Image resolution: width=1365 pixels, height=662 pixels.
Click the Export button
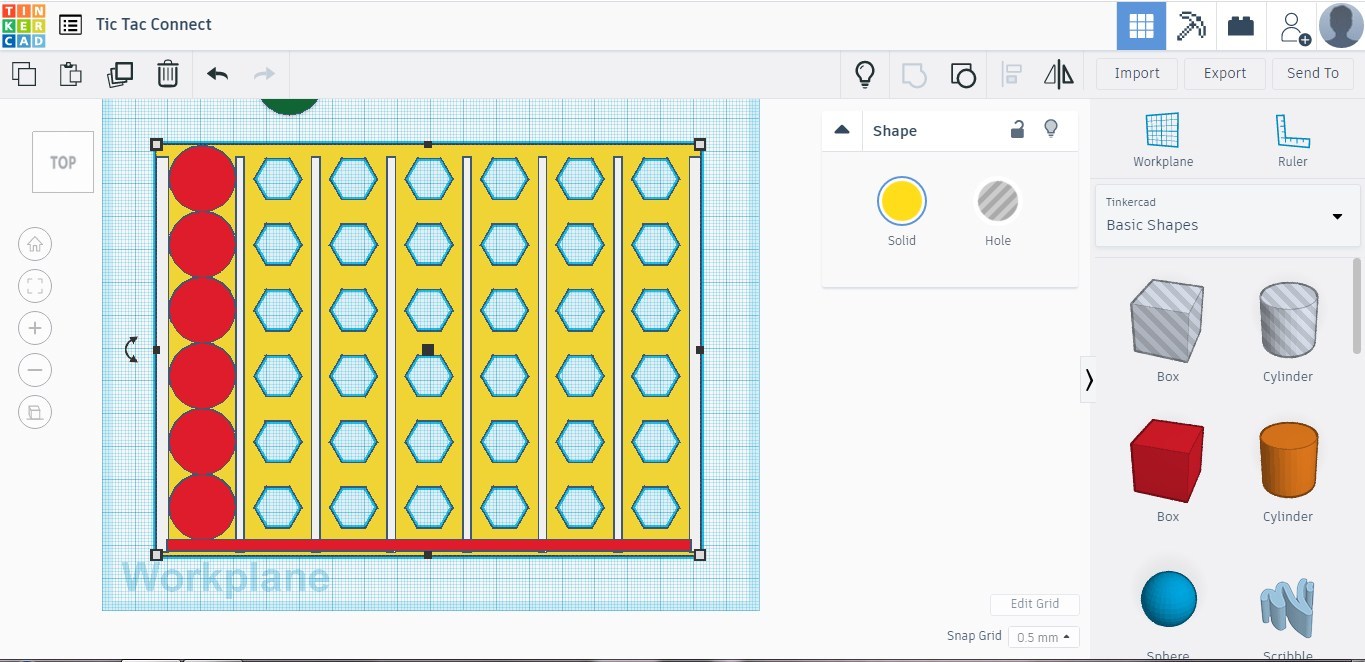(x=1224, y=73)
